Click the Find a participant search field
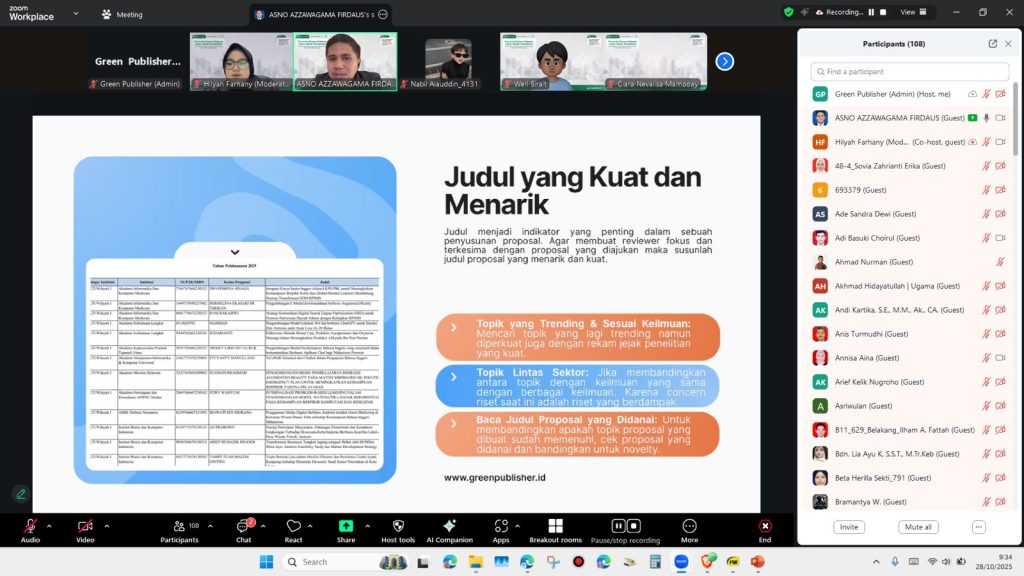Viewport: 1024px width, 576px height. pos(910,72)
